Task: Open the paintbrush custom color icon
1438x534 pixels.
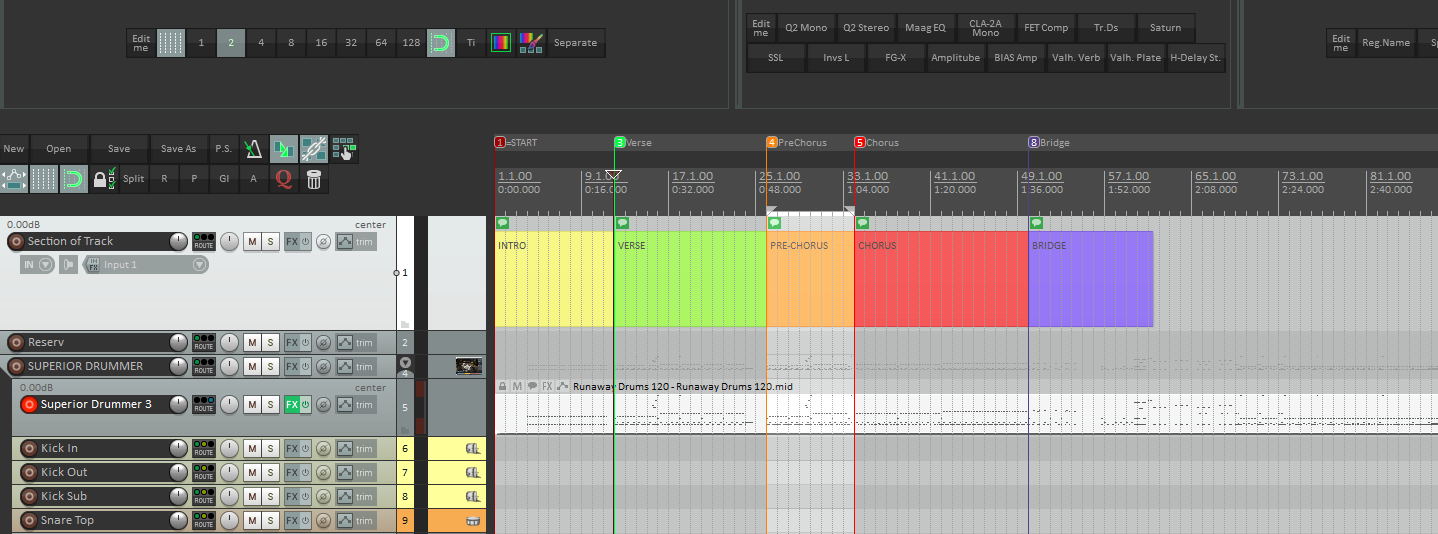Action: pos(531,43)
